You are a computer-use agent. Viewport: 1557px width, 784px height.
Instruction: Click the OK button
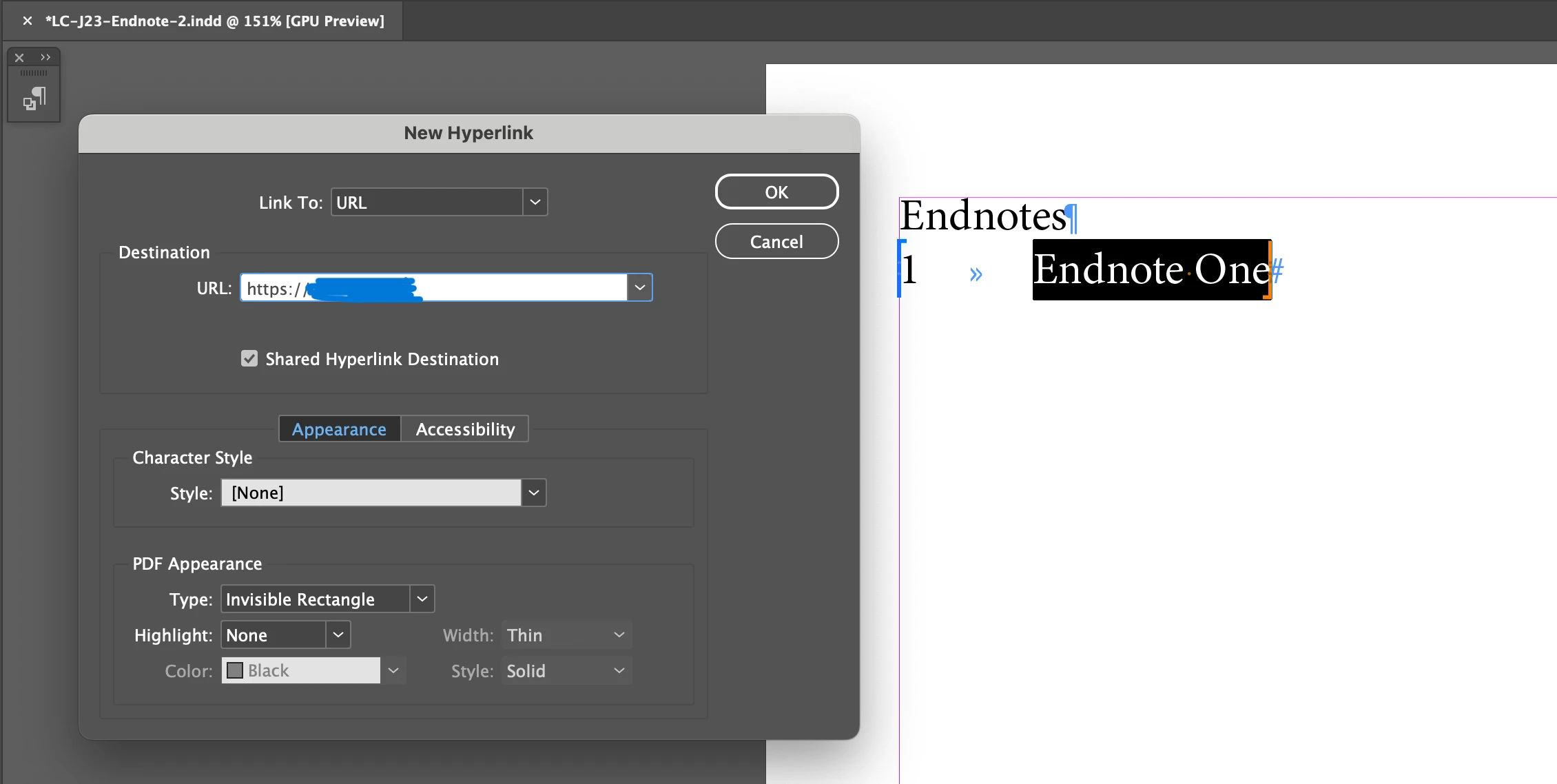pyautogui.click(x=776, y=192)
